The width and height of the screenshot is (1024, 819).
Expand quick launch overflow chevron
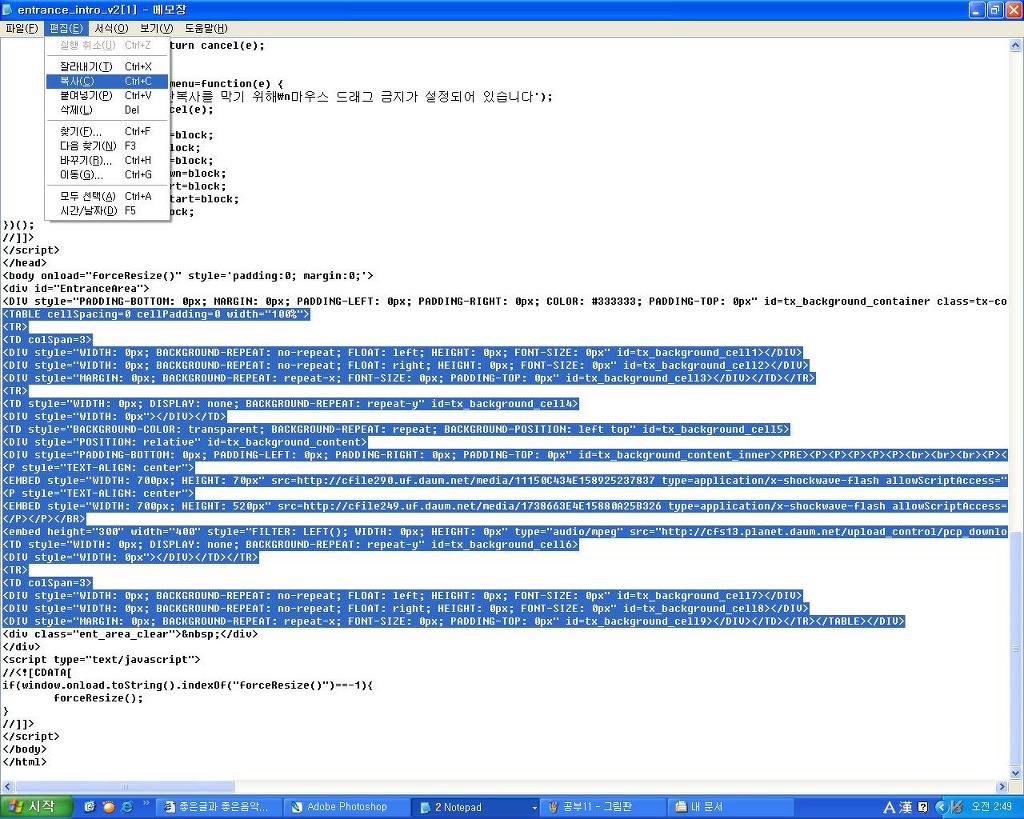coord(146,803)
